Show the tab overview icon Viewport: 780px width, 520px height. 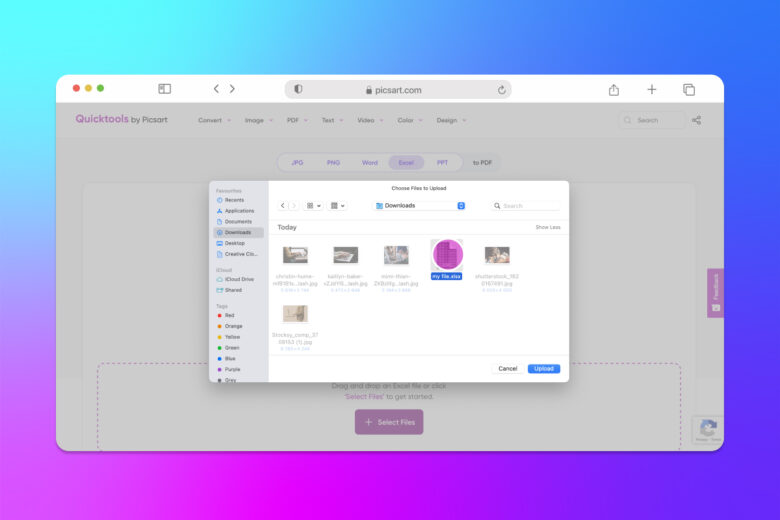[689, 90]
